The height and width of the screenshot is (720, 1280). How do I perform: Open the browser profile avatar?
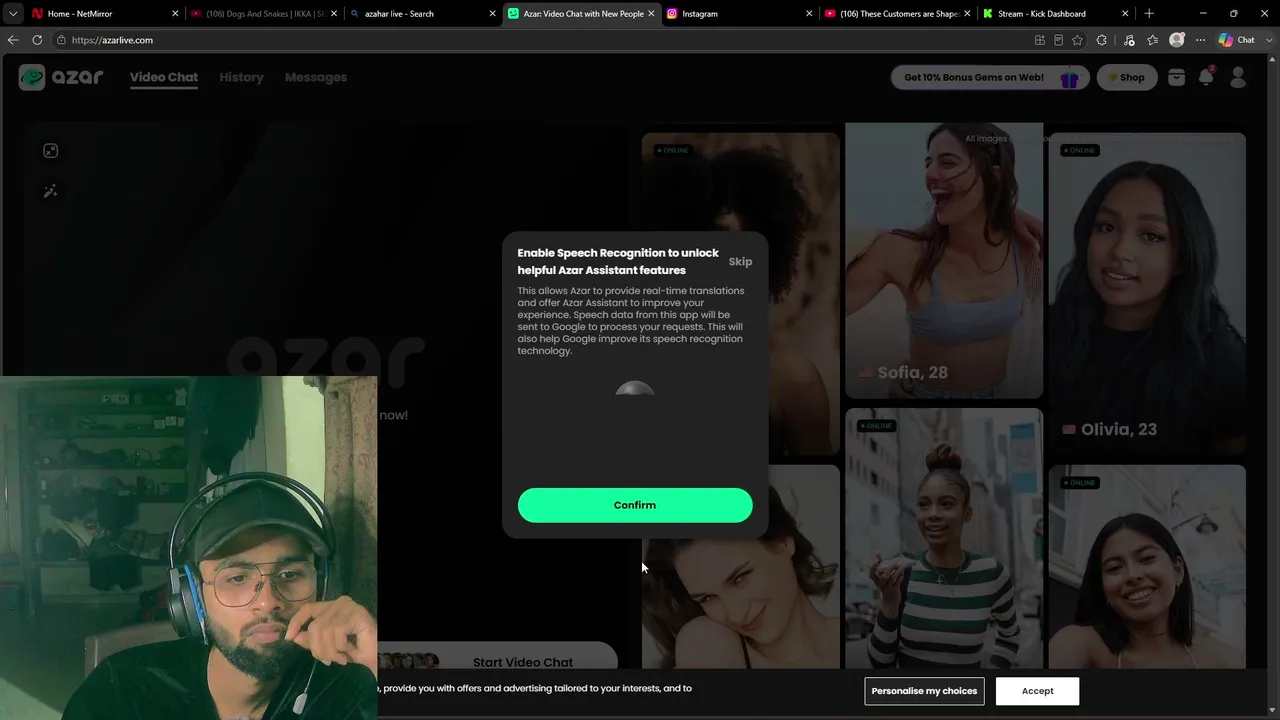click(1177, 40)
